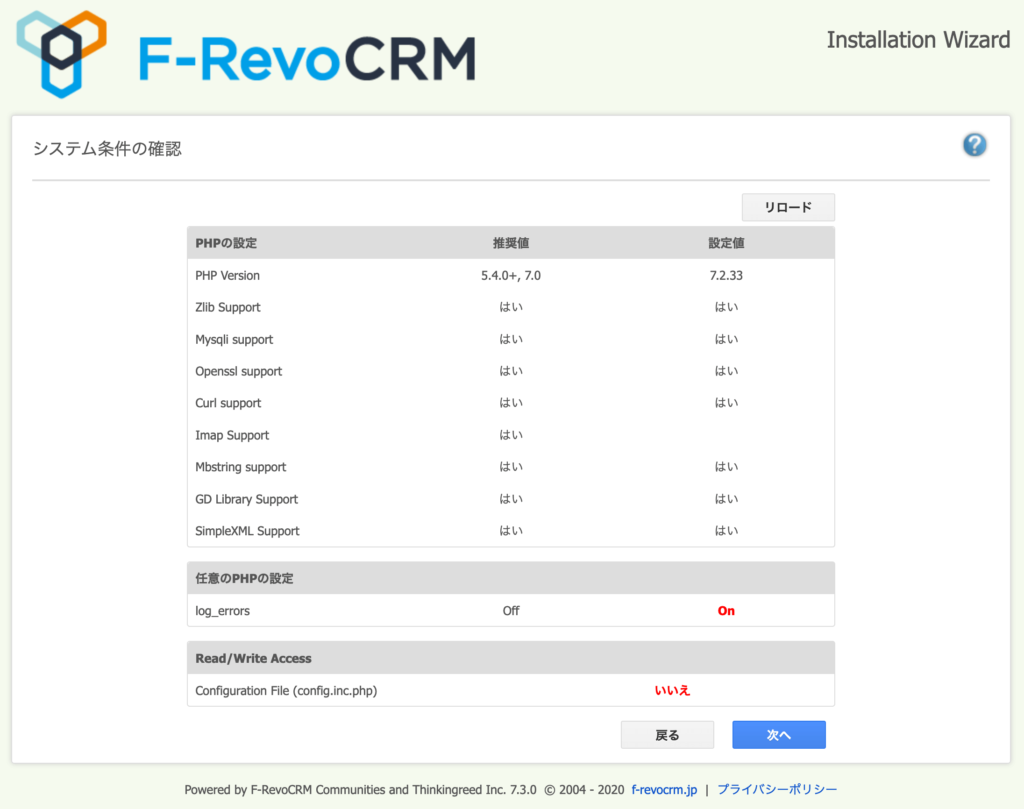Click the 推奨値 column header
The width and height of the screenshot is (1024, 809).
(x=511, y=244)
